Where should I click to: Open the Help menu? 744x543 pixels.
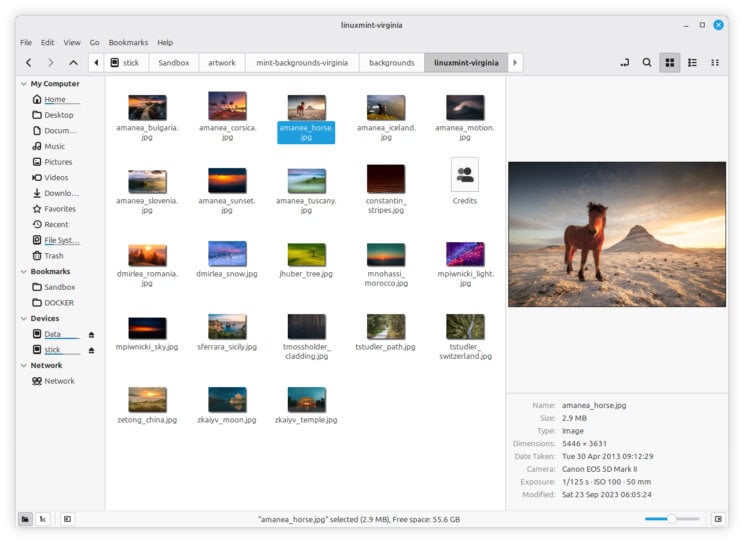(x=165, y=43)
